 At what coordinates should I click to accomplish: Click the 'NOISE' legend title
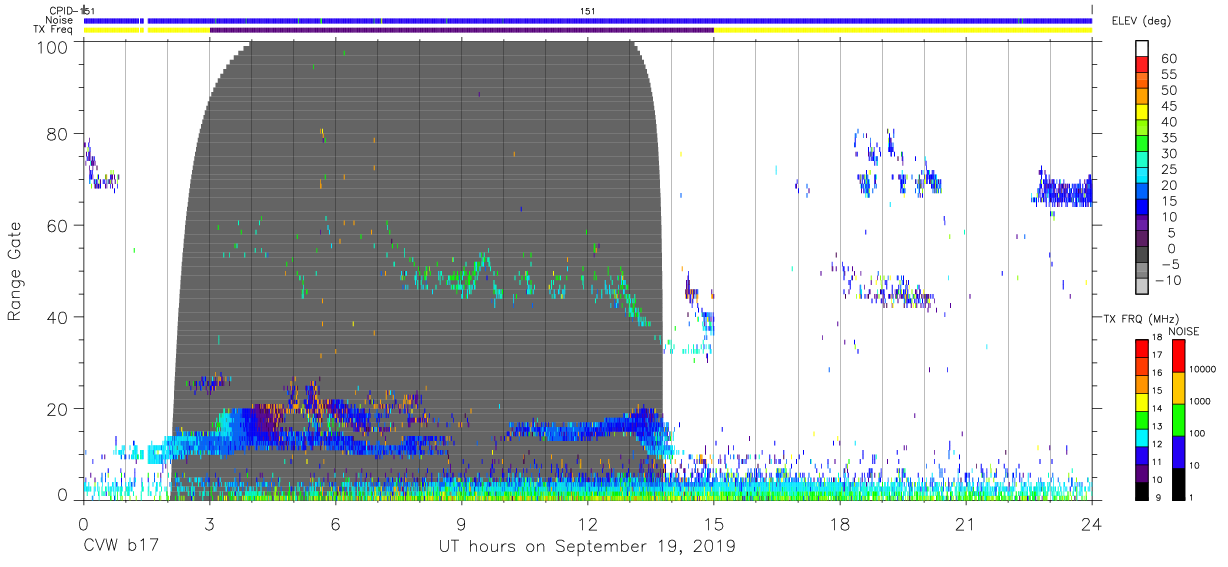[1185, 331]
